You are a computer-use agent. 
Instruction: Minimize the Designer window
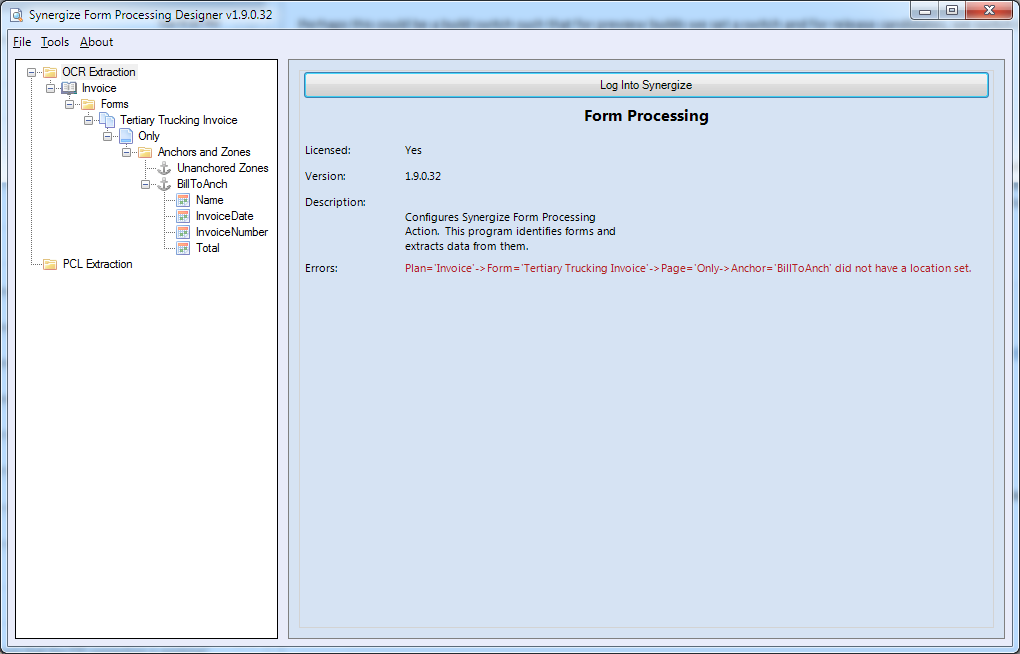[x=925, y=11]
